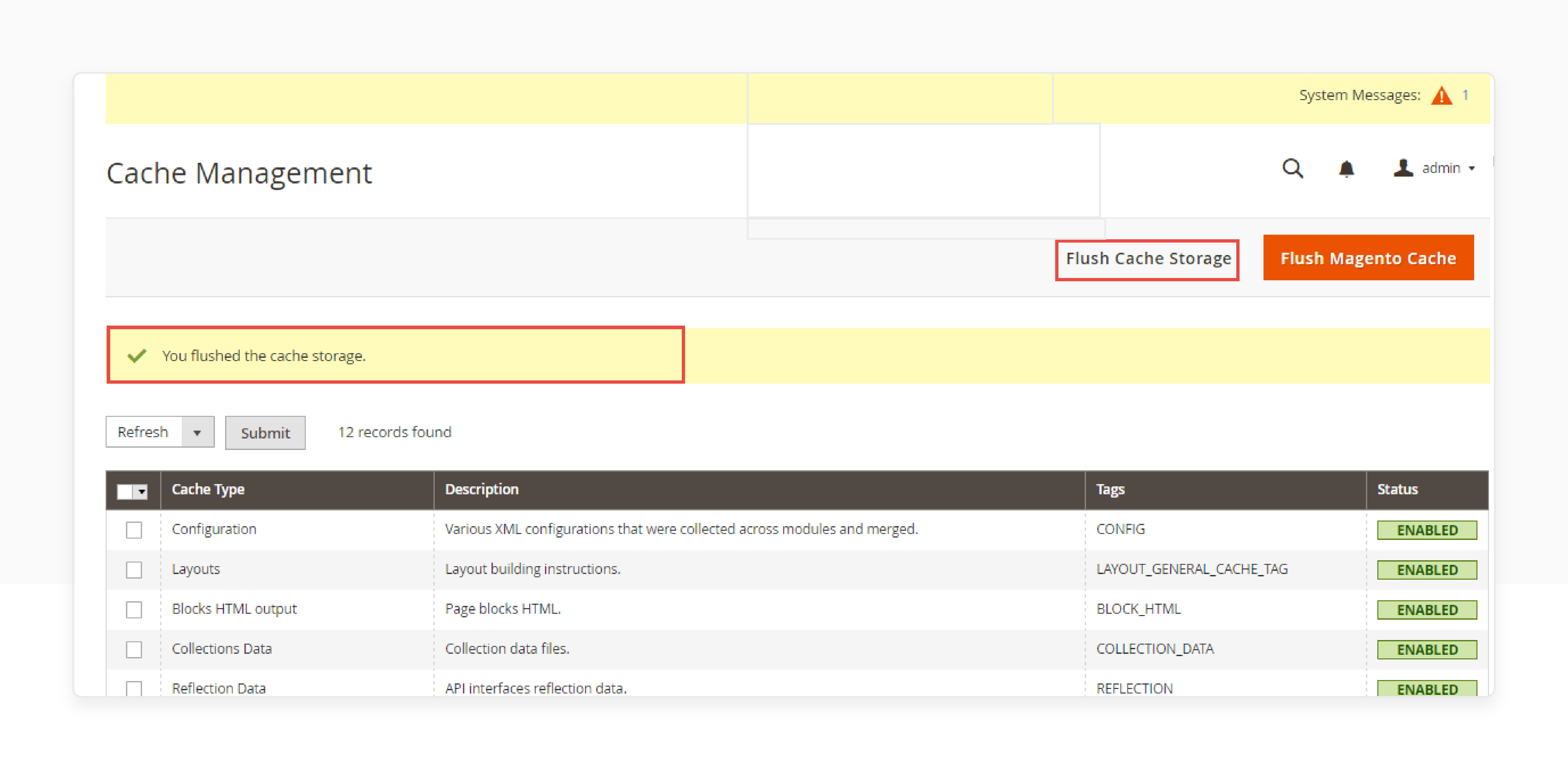Click the green checkmark success icon
This screenshot has height=769, width=1568.
pos(133,355)
